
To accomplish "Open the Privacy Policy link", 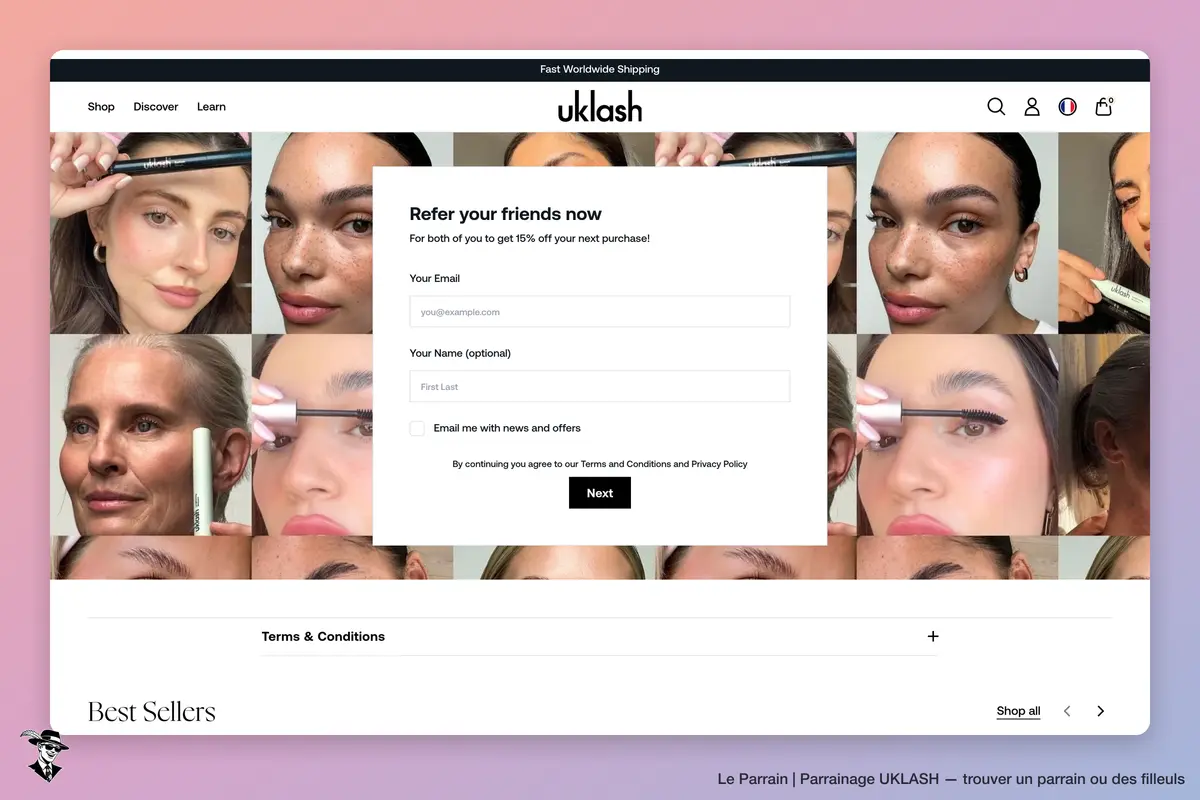I will (720, 464).
